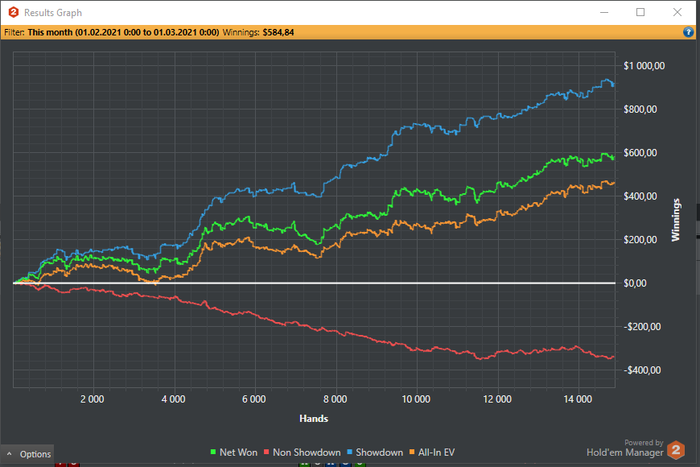The image size is (700, 467).
Task: Click the 2 000 hands axis label
Action: [x=92, y=399]
